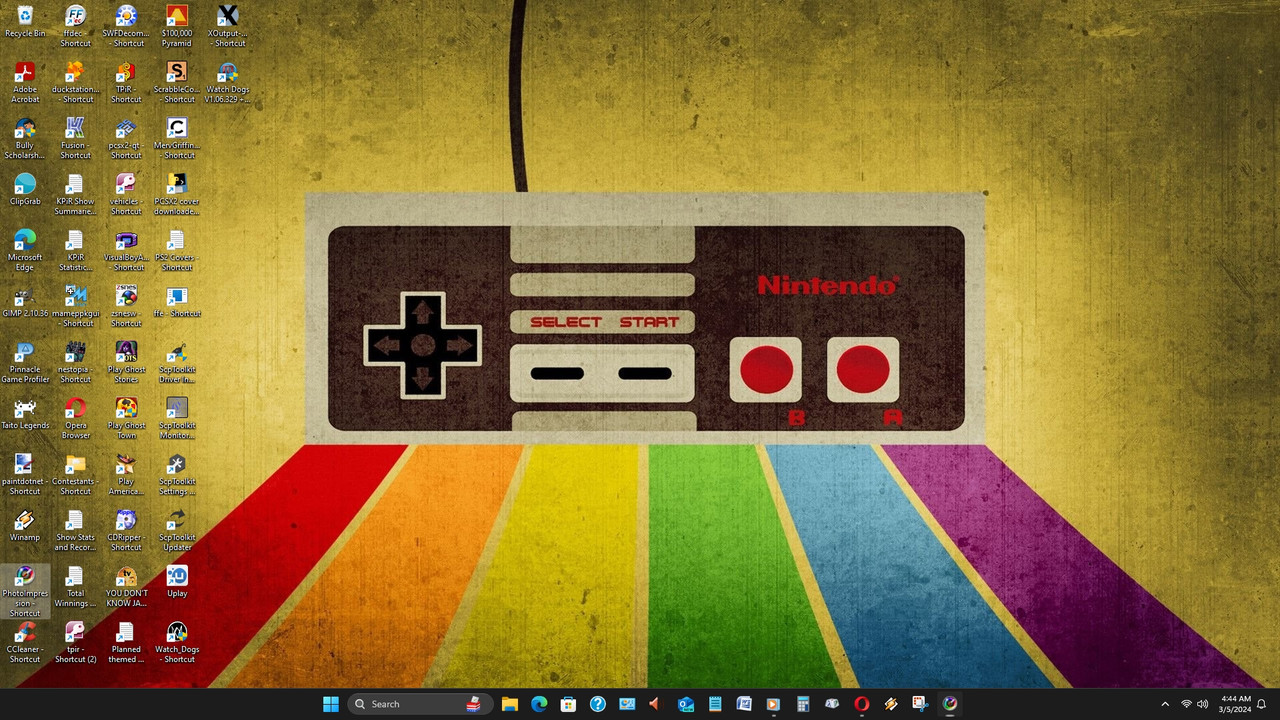Screen dimensions: 1280x720
Task: Select the Taito Legends desktop icon
Action: click(x=25, y=413)
